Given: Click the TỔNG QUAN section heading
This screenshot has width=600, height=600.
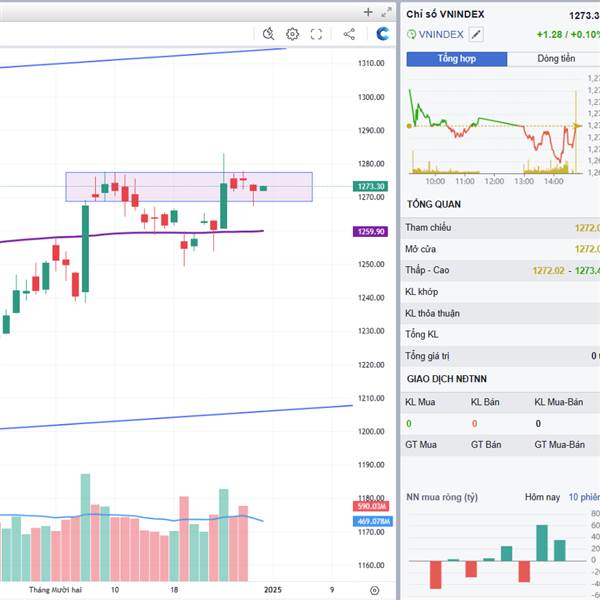Looking at the screenshot, I should coord(434,204).
